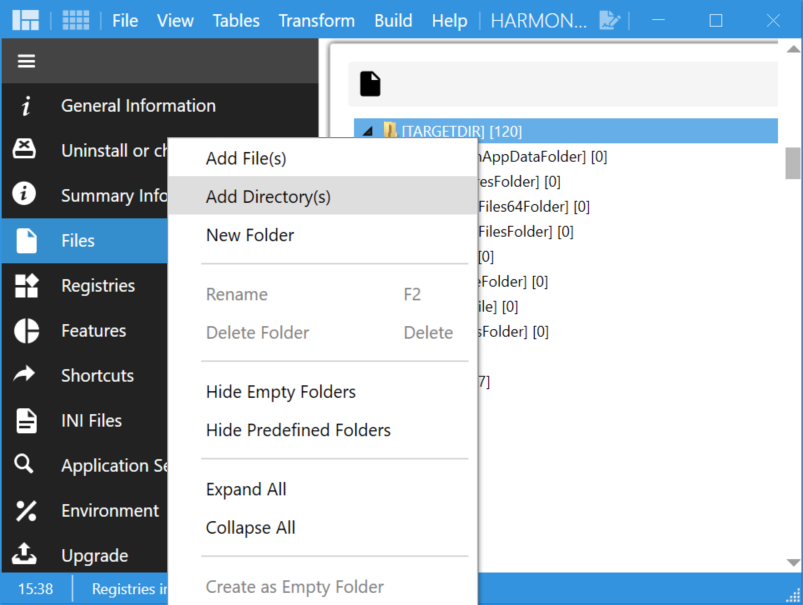Image resolution: width=803 pixels, height=605 pixels.
Task: Select the INI Files document icon
Action: tap(24, 420)
